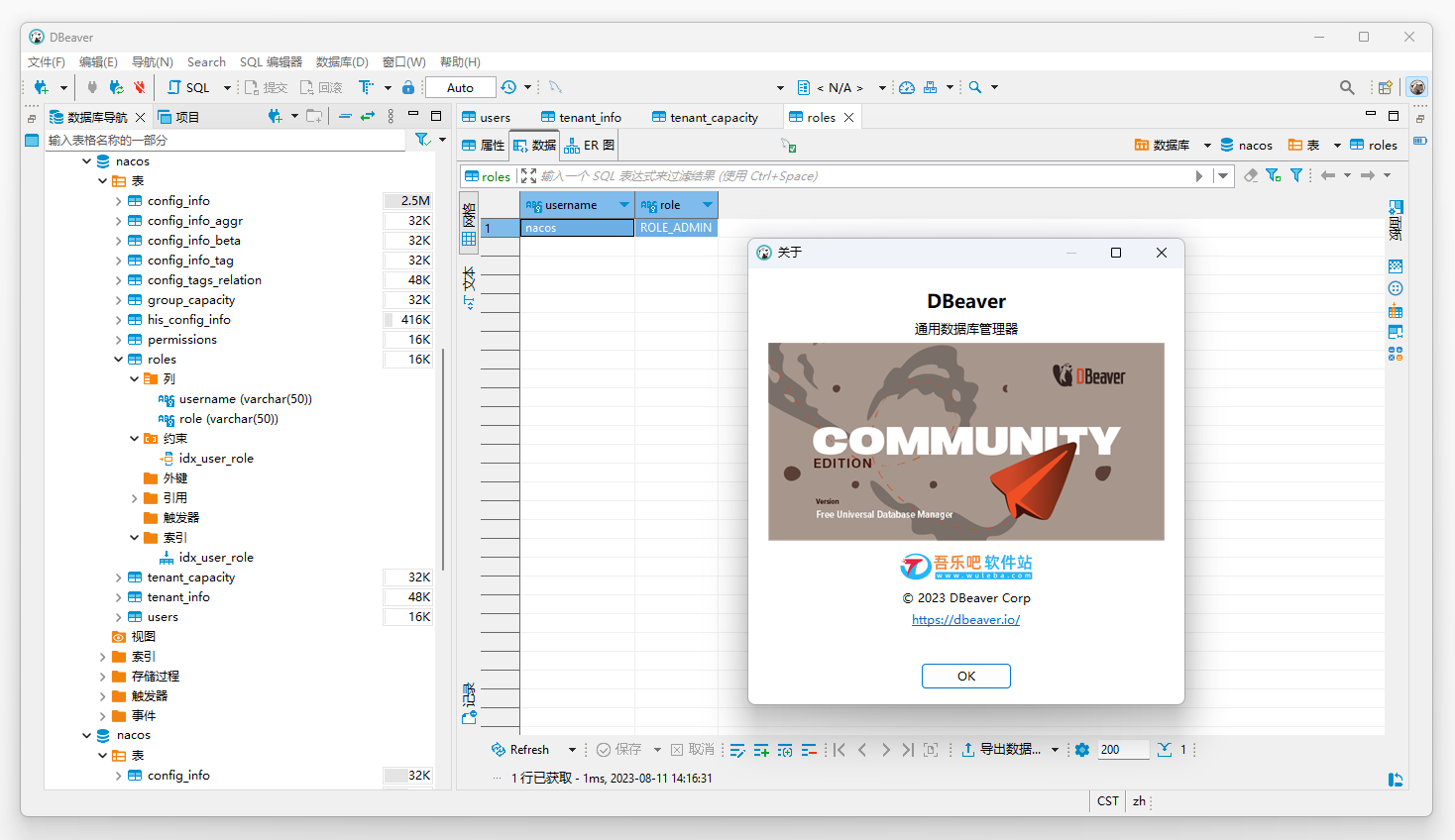Click the eraser remove filters icon

click(1251, 175)
